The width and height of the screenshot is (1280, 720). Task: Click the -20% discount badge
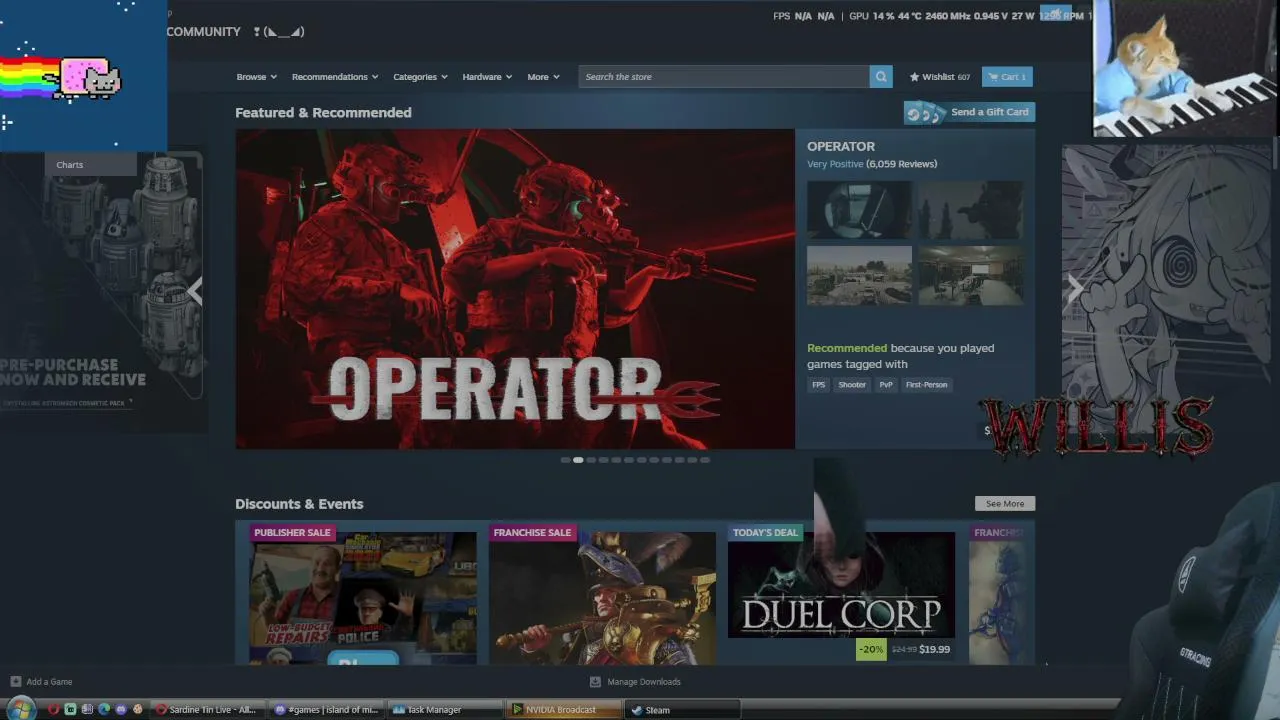coord(871,650)
